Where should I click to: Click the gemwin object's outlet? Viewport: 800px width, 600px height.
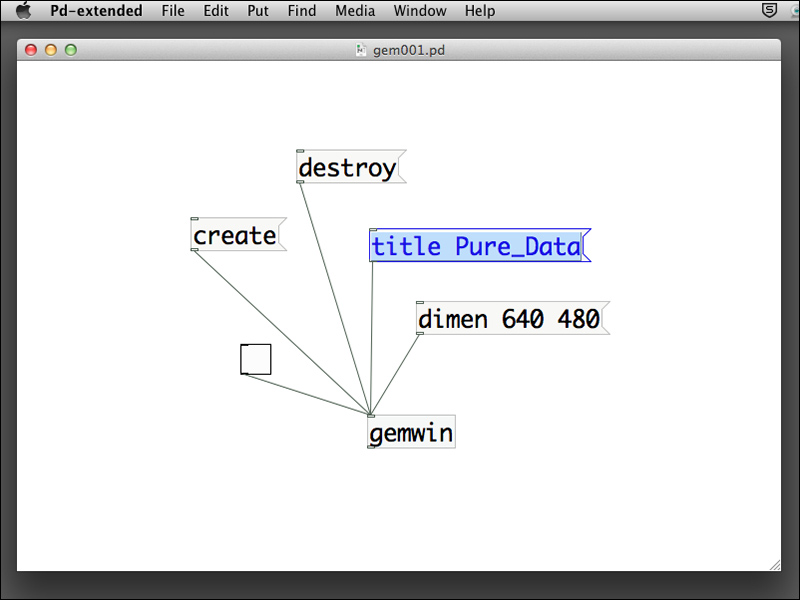point(371,447)
